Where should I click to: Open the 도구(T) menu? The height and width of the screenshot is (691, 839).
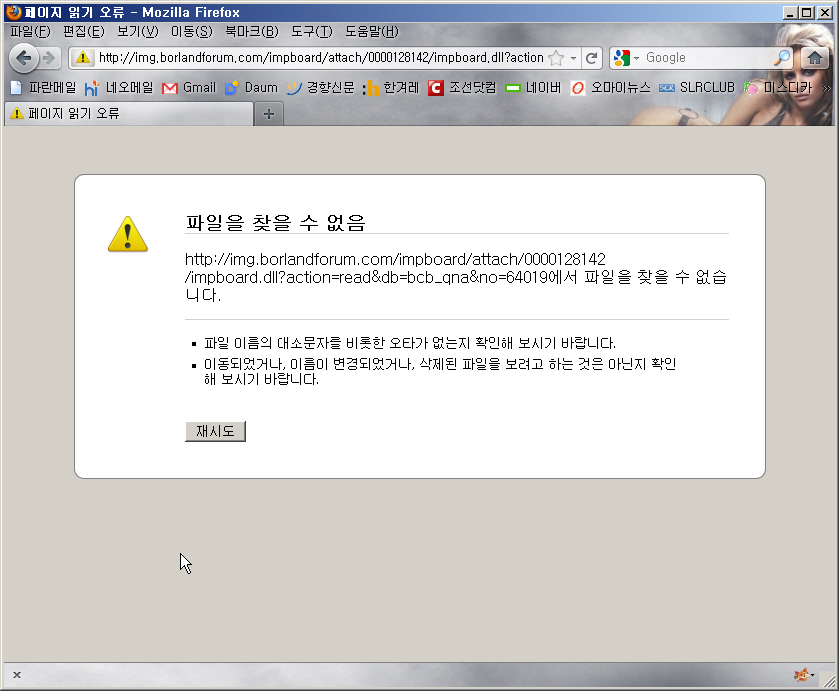pos(311,31)
